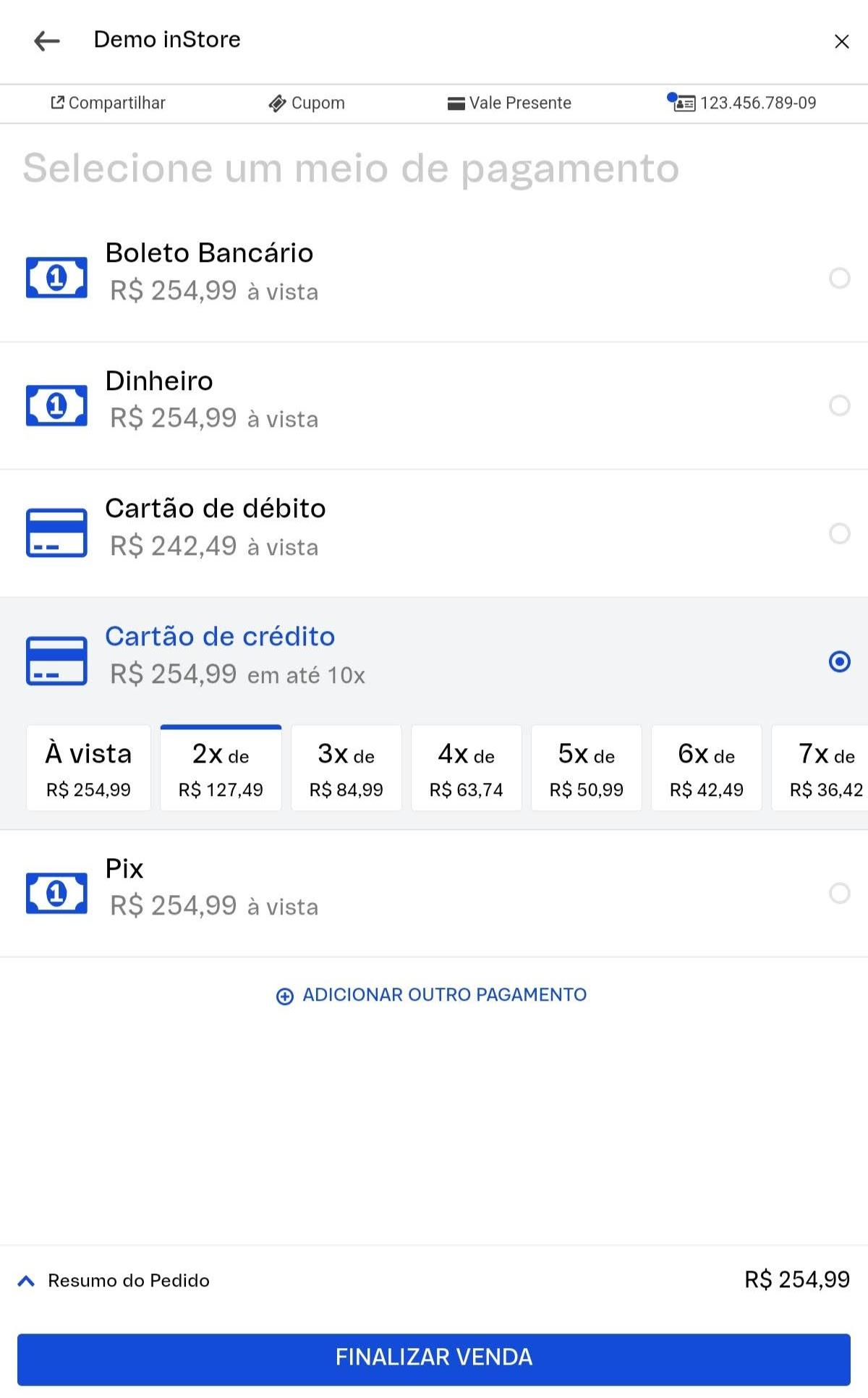Click ADICIONAR OUTRO PAGAMENTO link
868x1398 pixels.
(432, 995)
